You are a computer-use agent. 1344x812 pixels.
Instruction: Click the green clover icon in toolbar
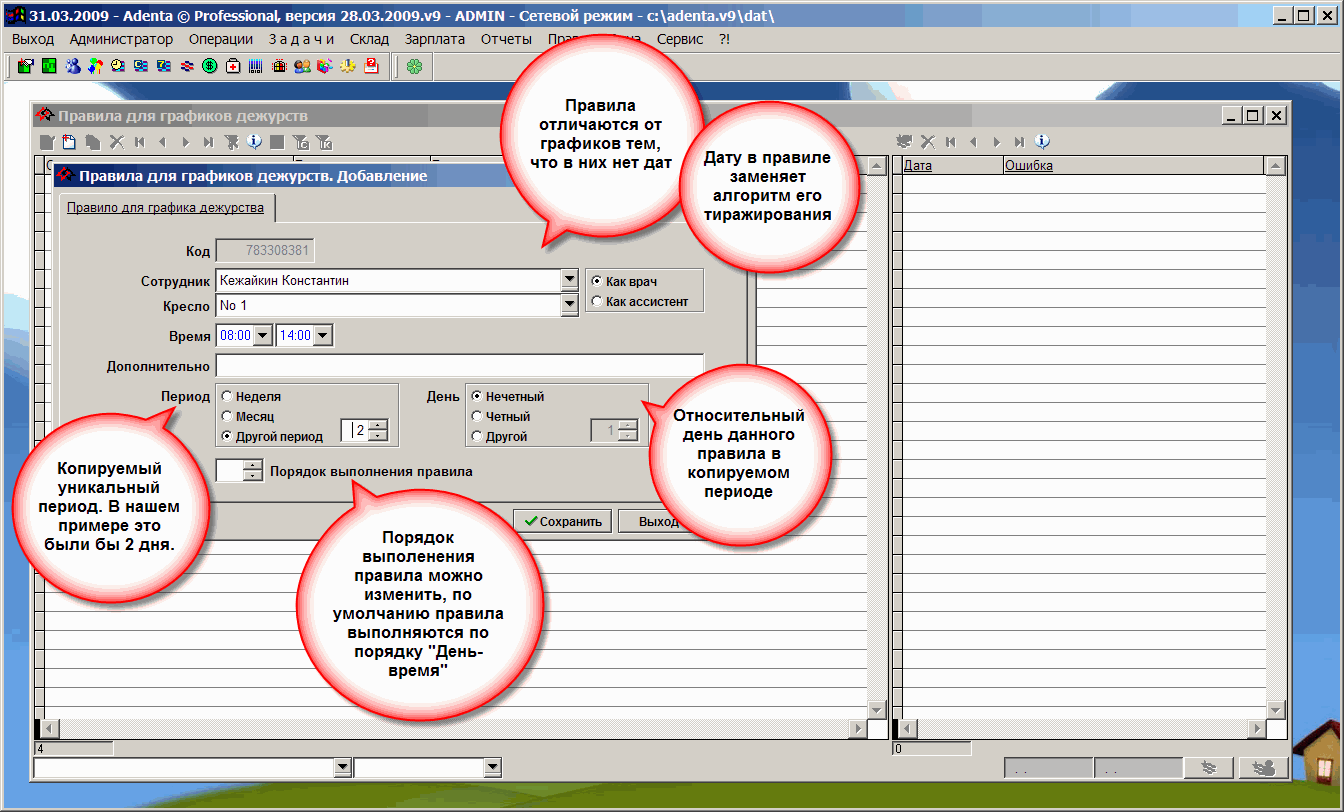(x=414, y=67)
